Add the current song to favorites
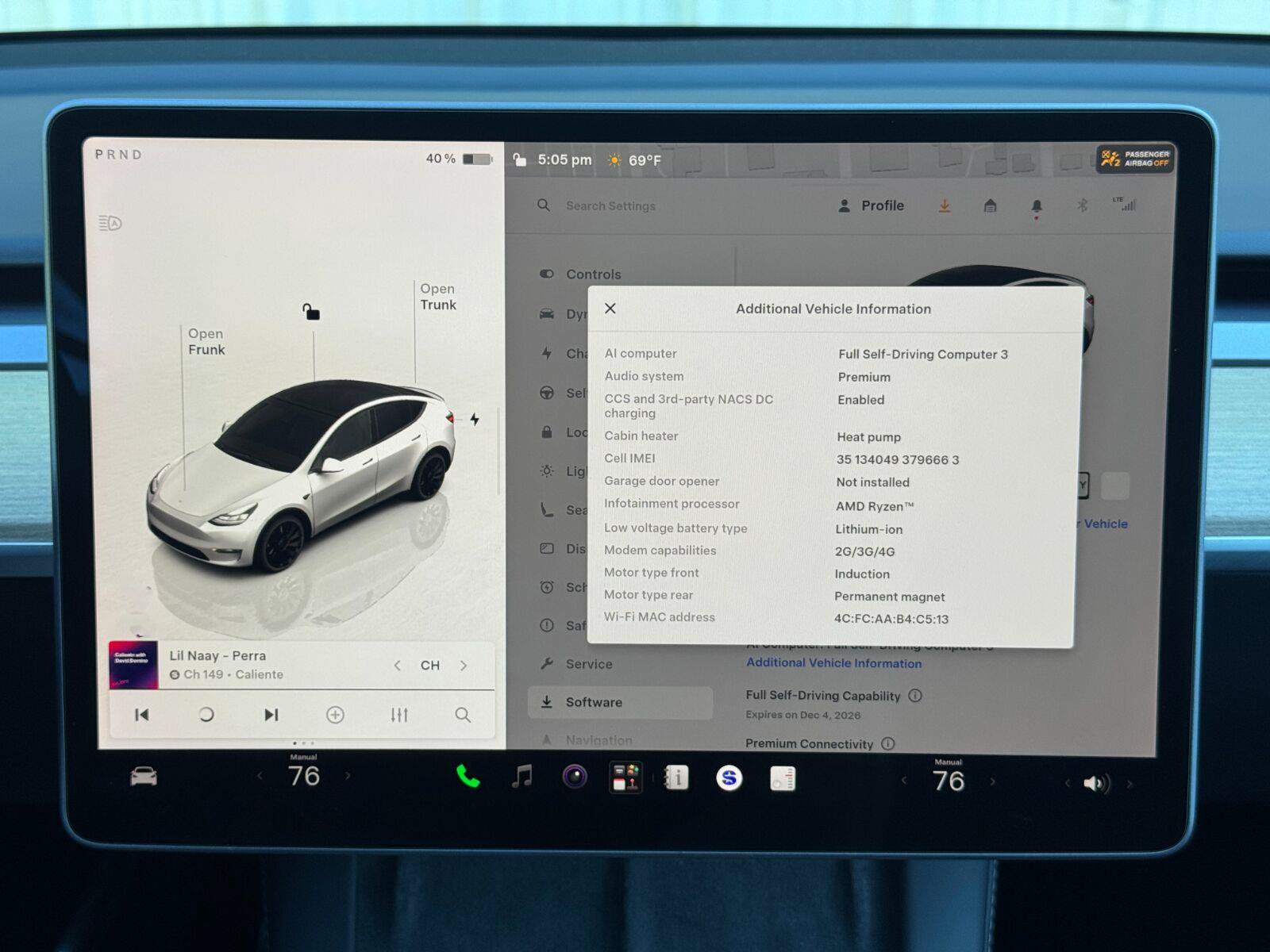Image resolution: width=1270 pixels, height=952 pixels. tap(336, 715)
